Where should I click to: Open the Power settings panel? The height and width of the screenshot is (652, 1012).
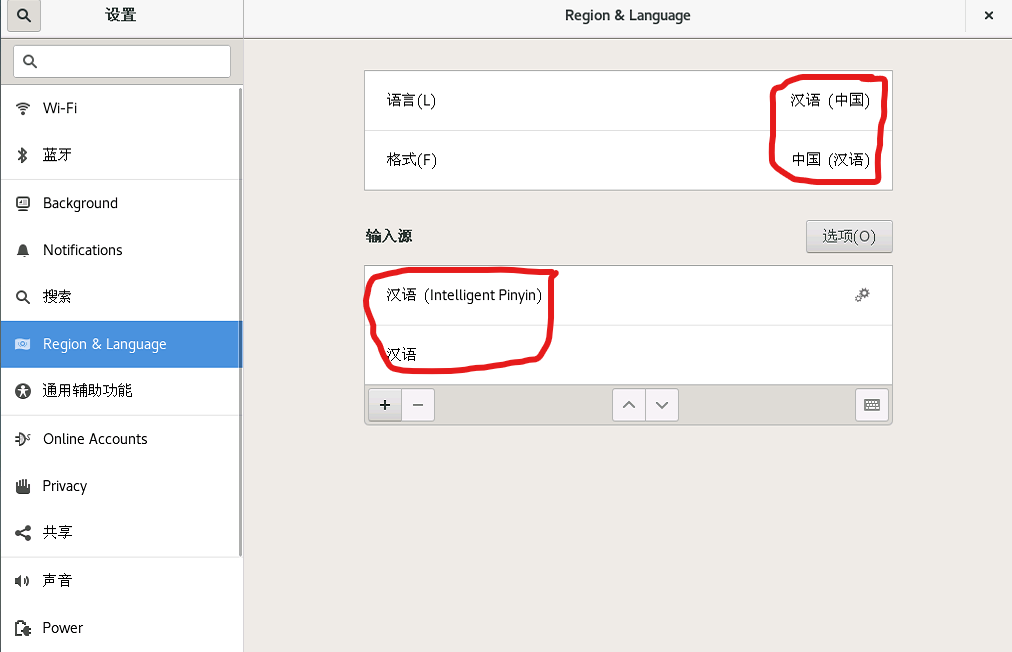(x=121, y=627)
